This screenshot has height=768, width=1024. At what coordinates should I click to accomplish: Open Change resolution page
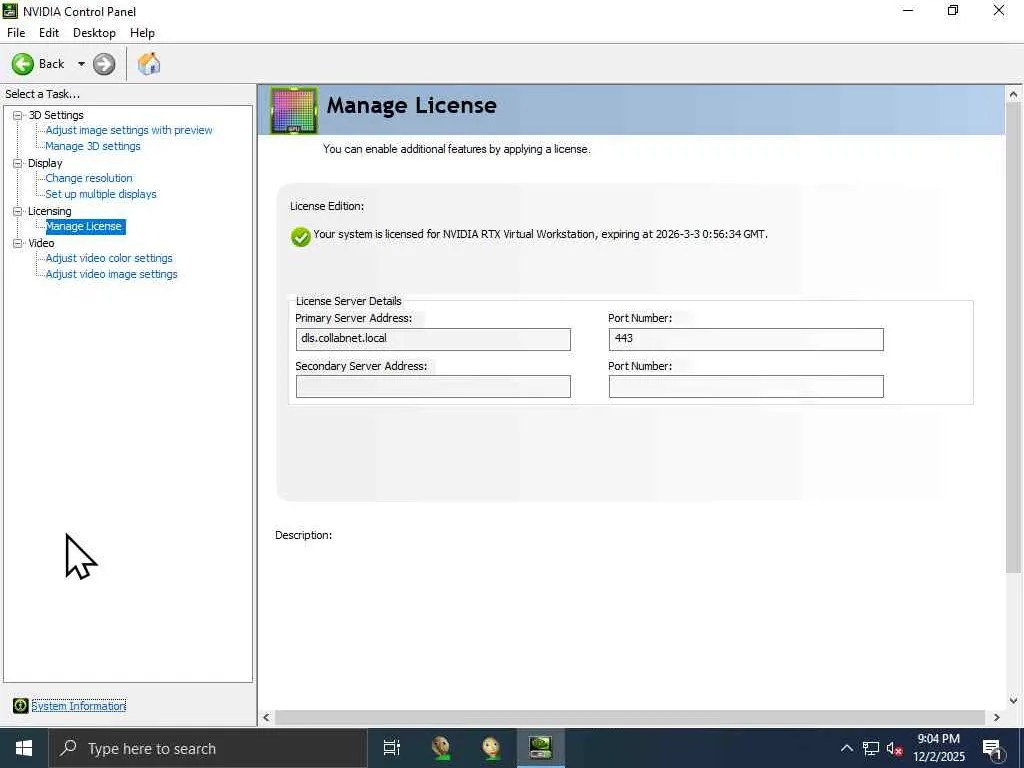click(x=89, y=178)
